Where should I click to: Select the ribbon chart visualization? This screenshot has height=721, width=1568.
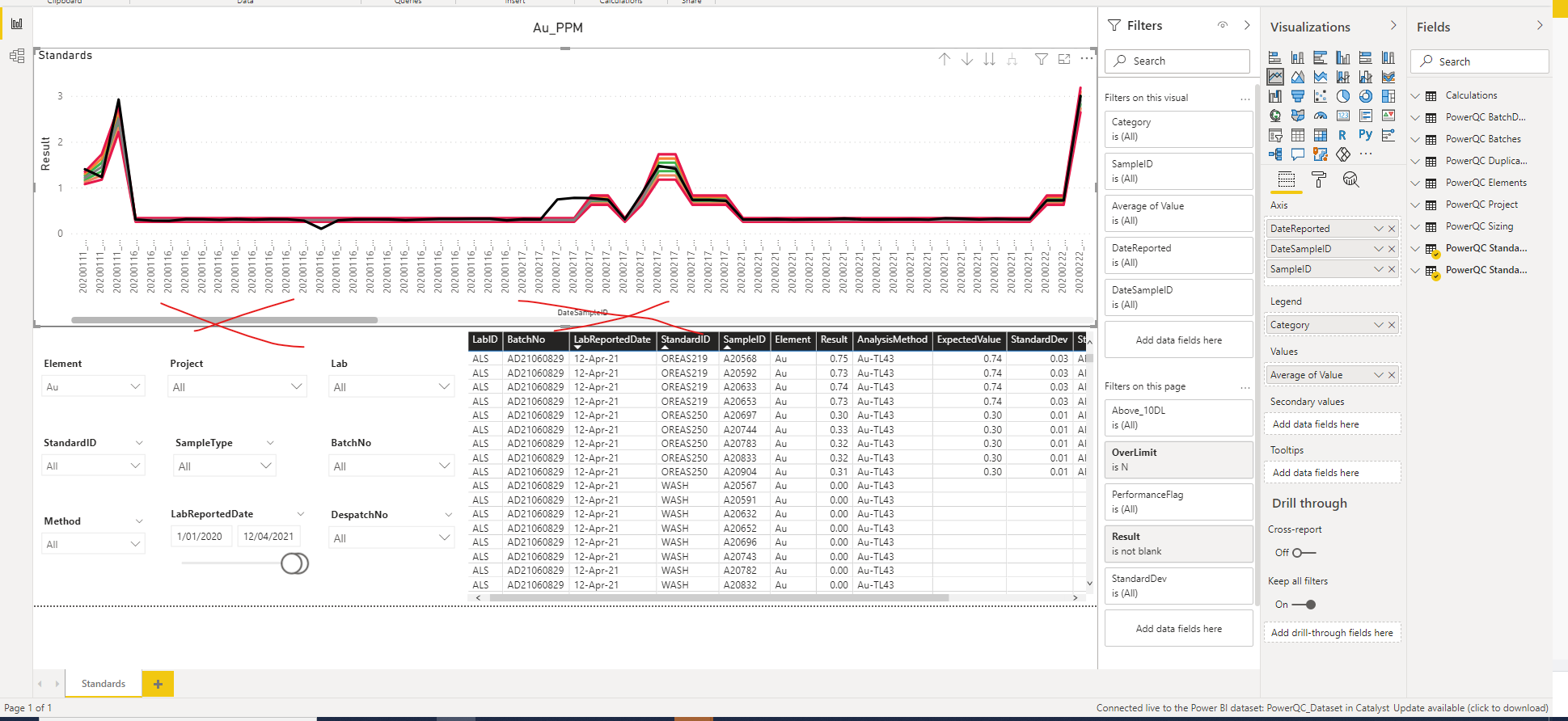tap(1388, 77)
